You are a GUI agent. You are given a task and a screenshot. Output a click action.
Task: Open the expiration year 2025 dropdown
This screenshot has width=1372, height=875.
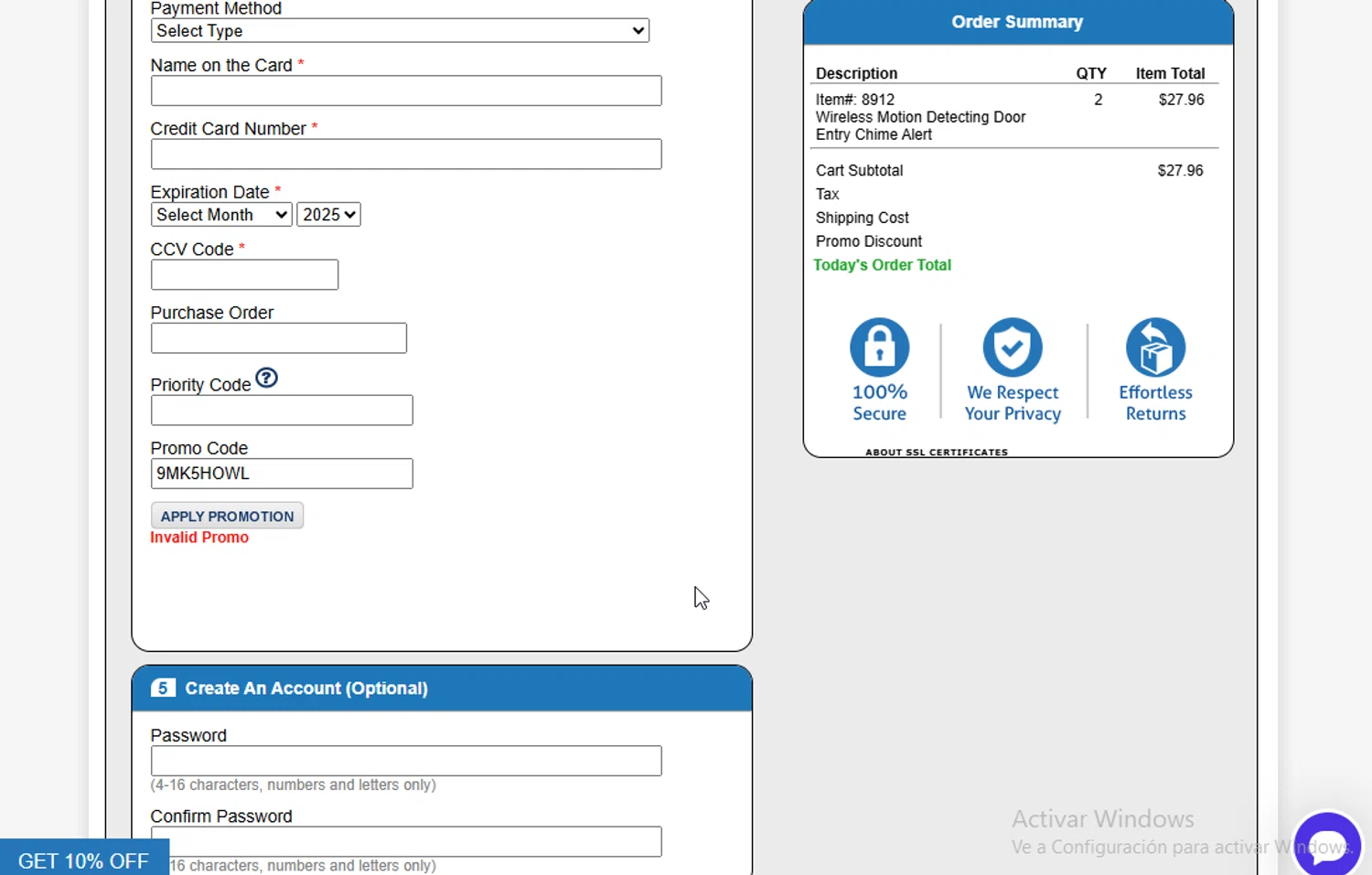(x=328, y=215)
